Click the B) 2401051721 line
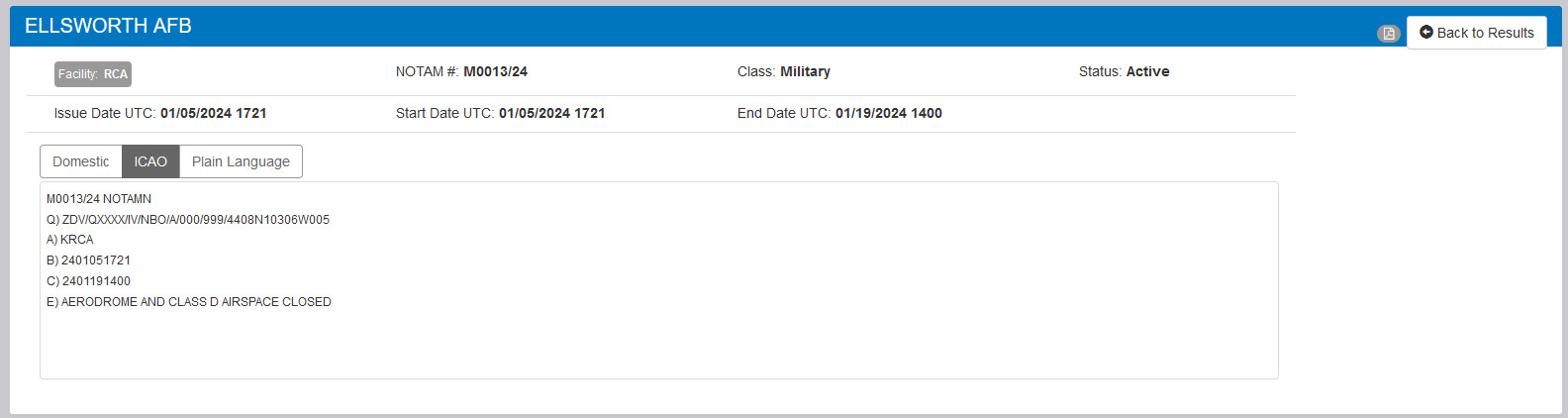This screenshot has height=418, width=1568. (89, 261)
